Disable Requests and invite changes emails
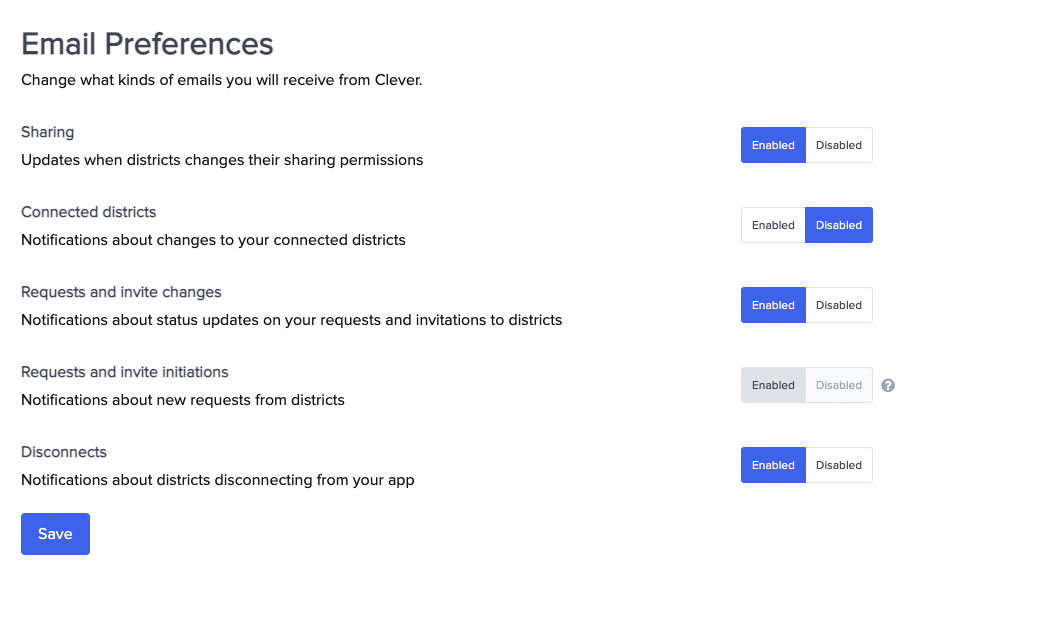The width and height of the screenshot is (1059, 625). tap(838, 305)
